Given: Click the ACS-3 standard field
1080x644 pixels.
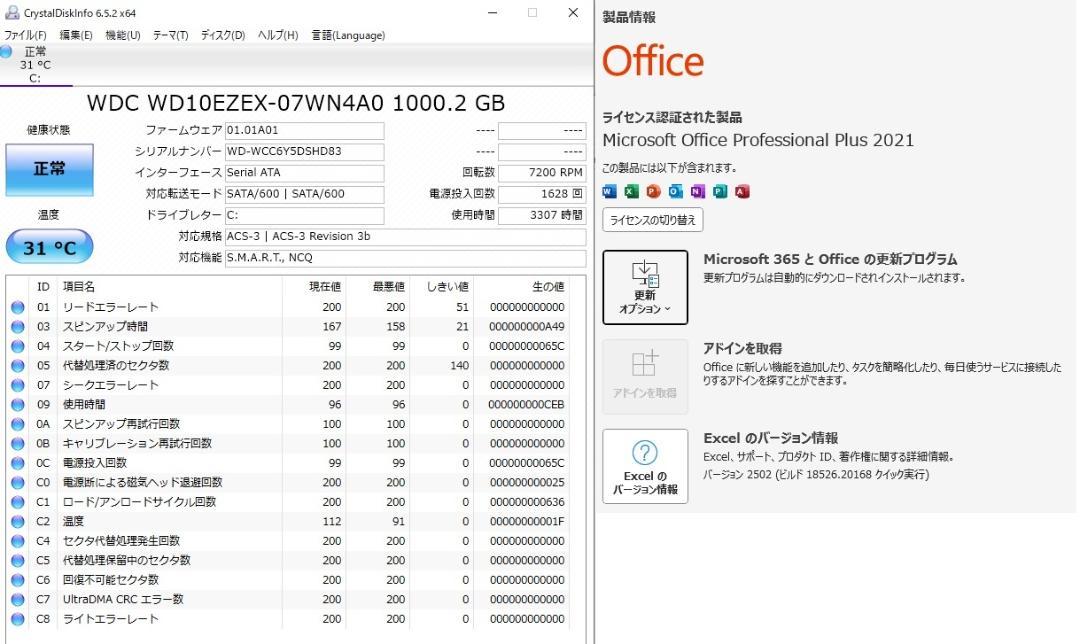Looking at the screenshot, I should point(406,237).
